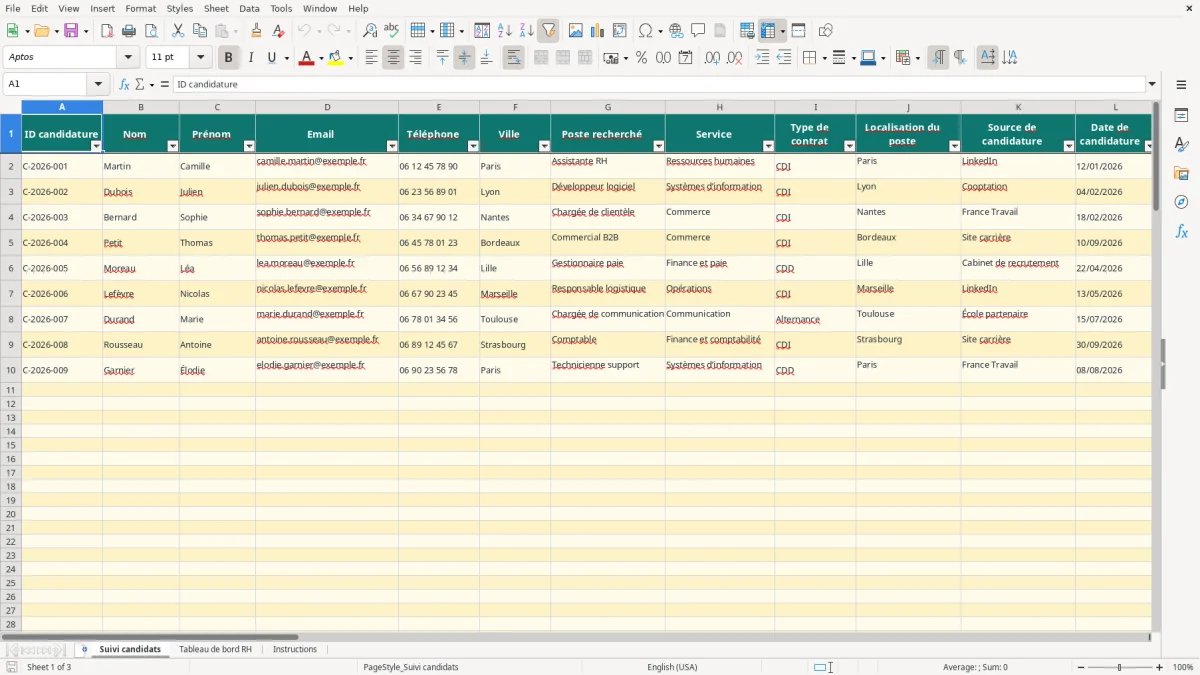Open the Sidebar Navigator compass icon

1181,202
